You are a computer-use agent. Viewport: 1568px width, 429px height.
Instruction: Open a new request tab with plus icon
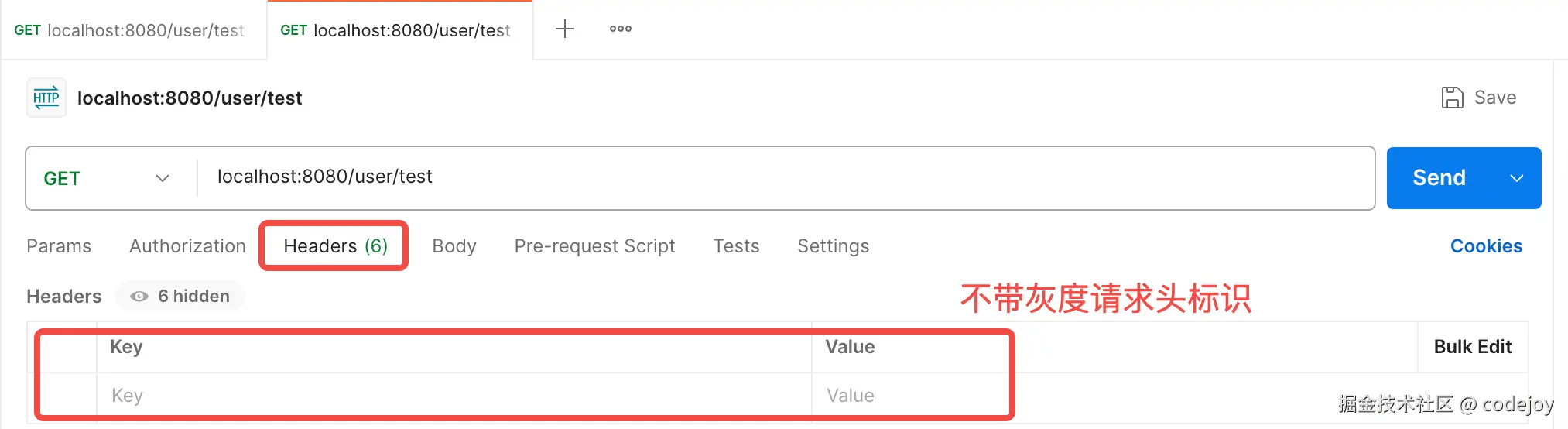[565, 29]
